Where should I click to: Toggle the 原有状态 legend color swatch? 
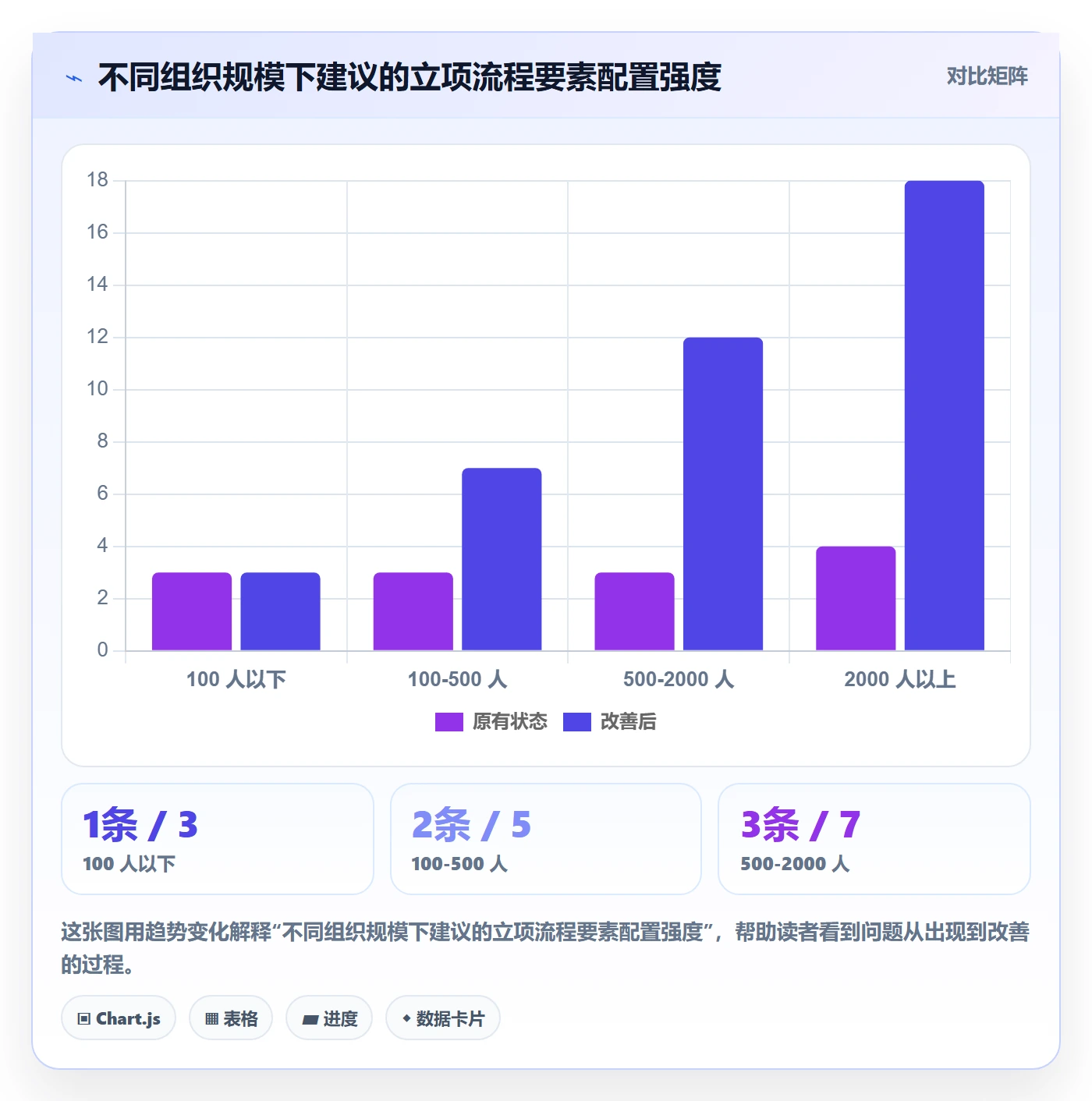448,722
